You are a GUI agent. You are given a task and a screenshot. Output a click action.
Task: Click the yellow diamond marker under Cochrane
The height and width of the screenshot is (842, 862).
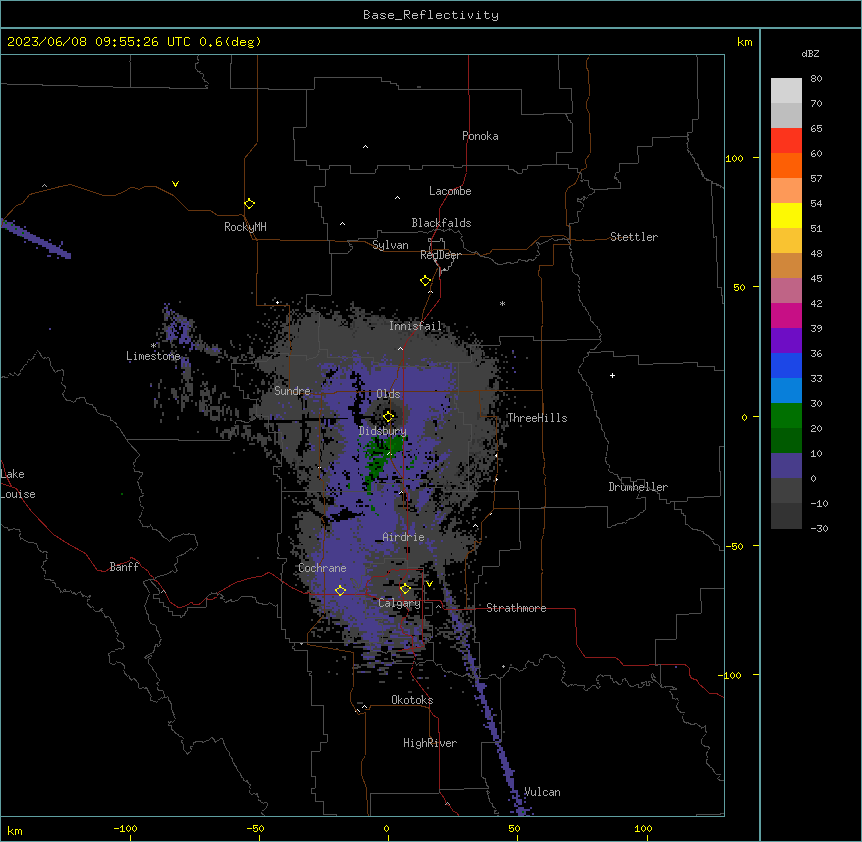pyautogui.click(x=340, y=590)
